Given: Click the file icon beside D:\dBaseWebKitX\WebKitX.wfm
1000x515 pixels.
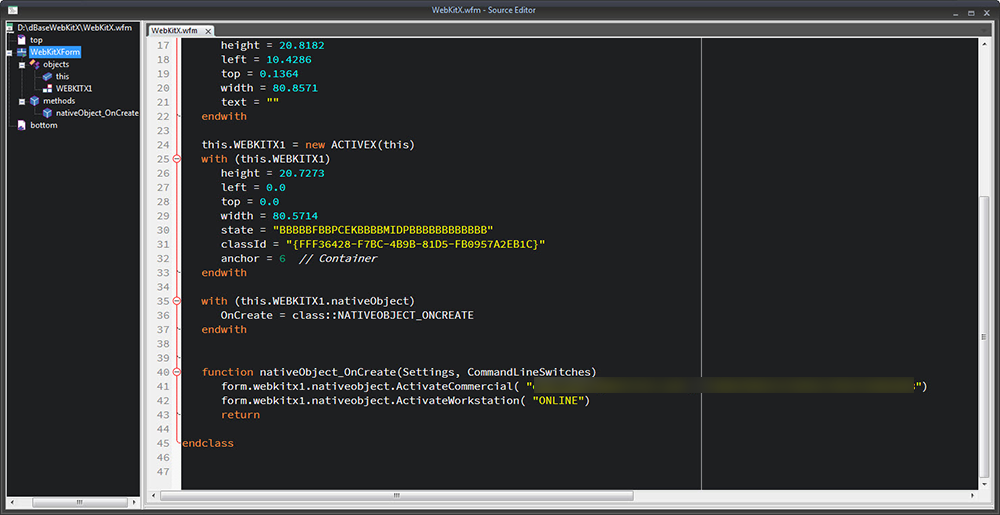Looking at the screenshot, I should (10, 28).
